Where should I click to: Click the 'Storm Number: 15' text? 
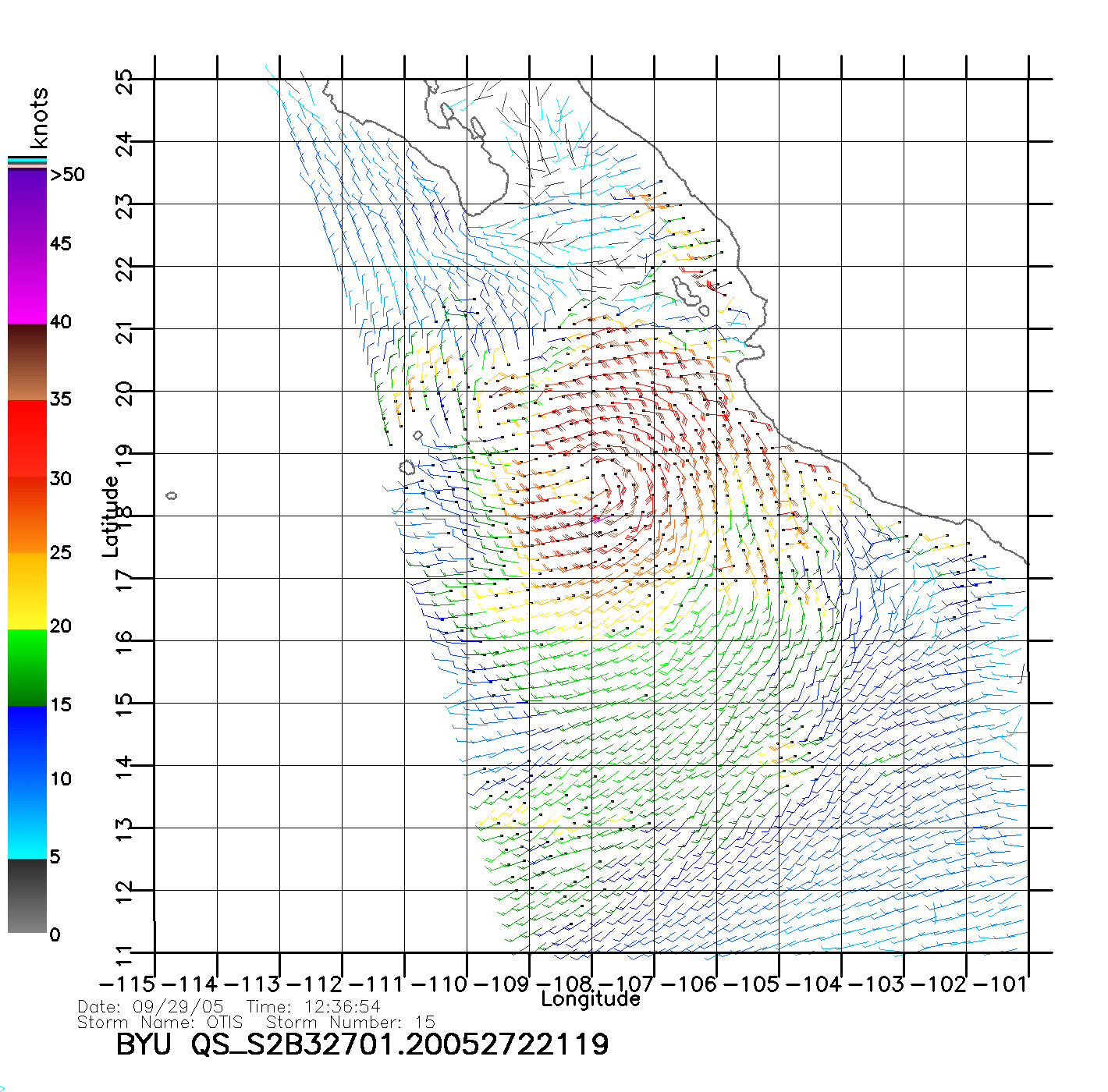[x=350, y=1023]
